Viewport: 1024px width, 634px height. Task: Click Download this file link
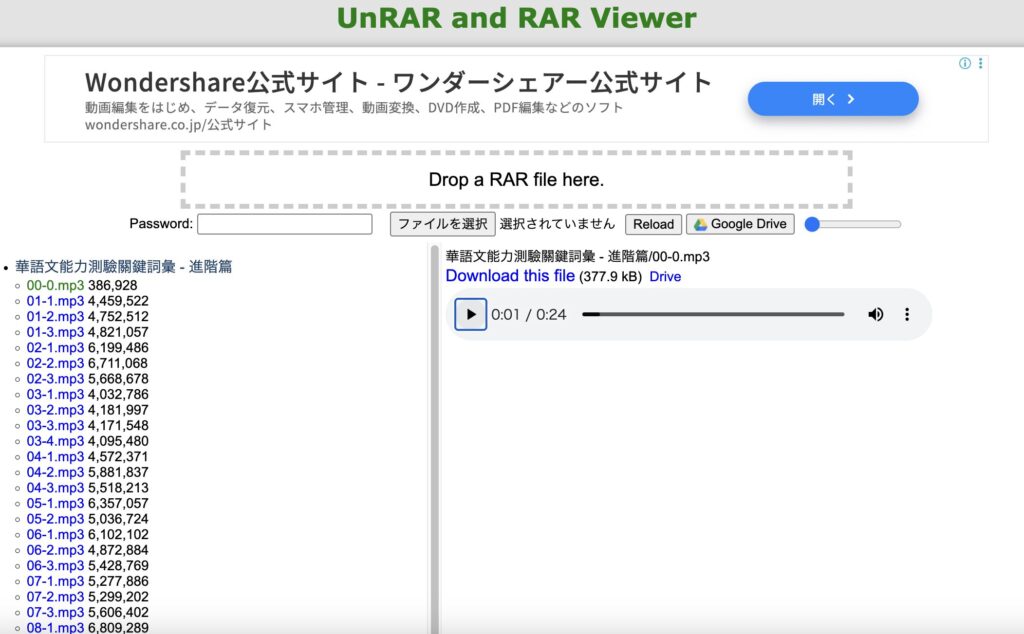pyautogui.click(x=510, y=276)
